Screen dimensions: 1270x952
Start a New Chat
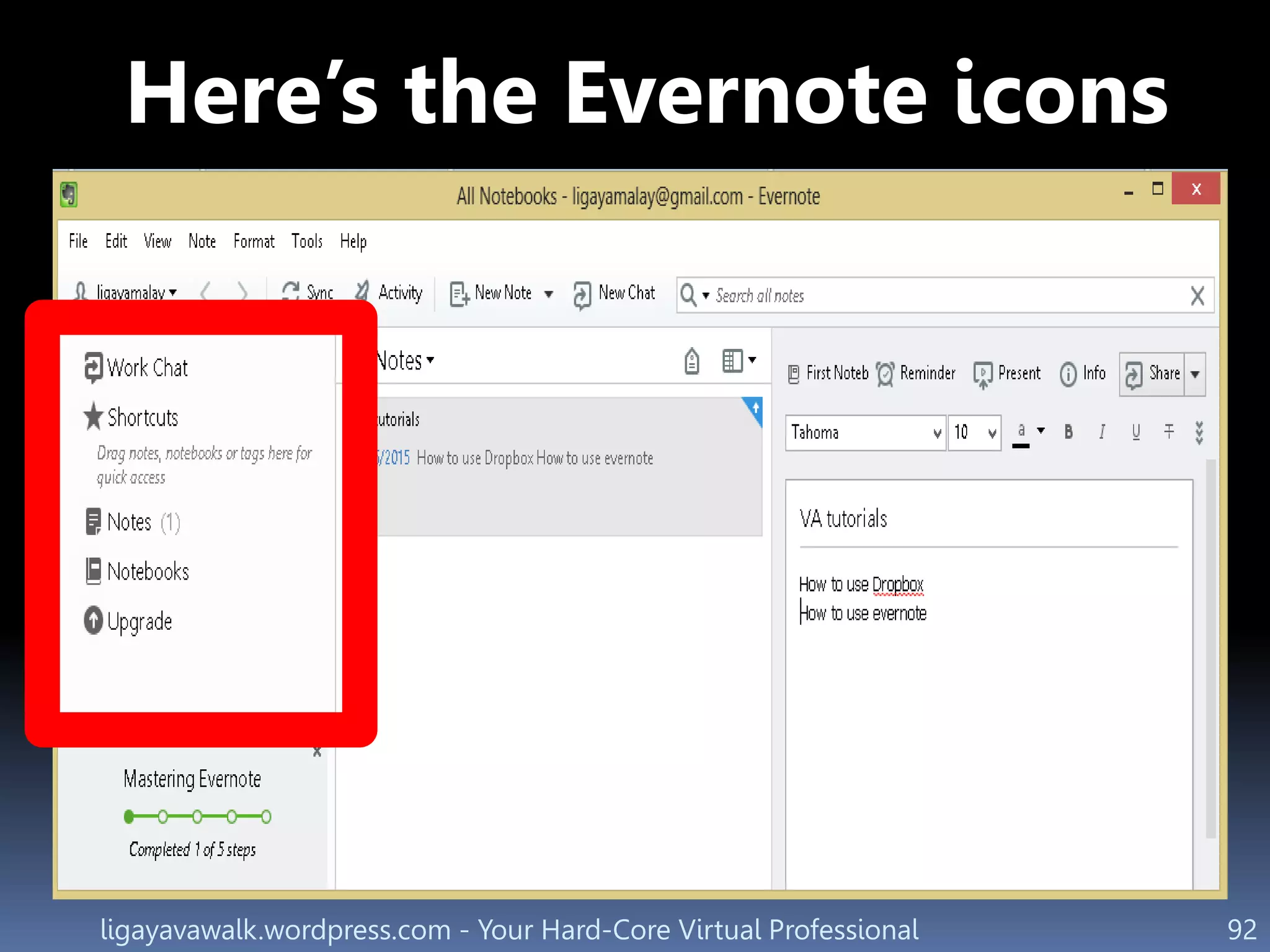(x=614, y=294)
